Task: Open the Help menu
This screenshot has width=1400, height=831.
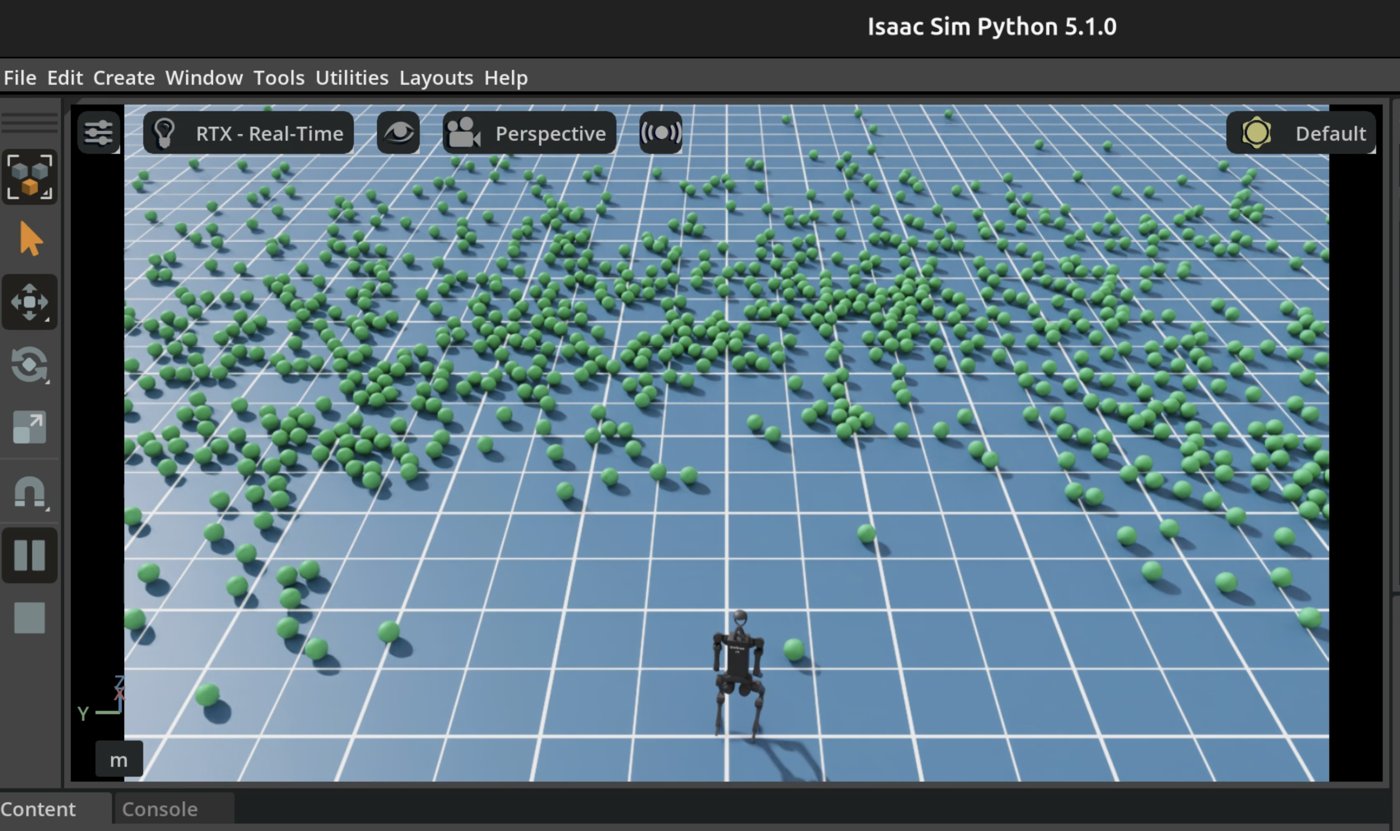Action: tap(506, 78)
